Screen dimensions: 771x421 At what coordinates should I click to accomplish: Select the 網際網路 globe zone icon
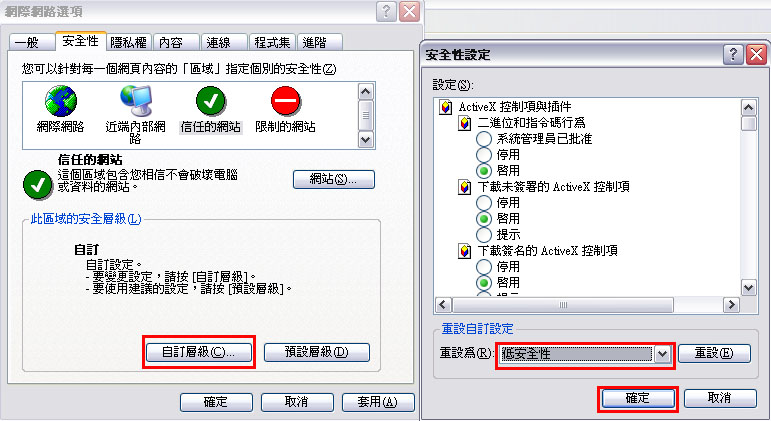pyautogui.click(x=60, y=101)
